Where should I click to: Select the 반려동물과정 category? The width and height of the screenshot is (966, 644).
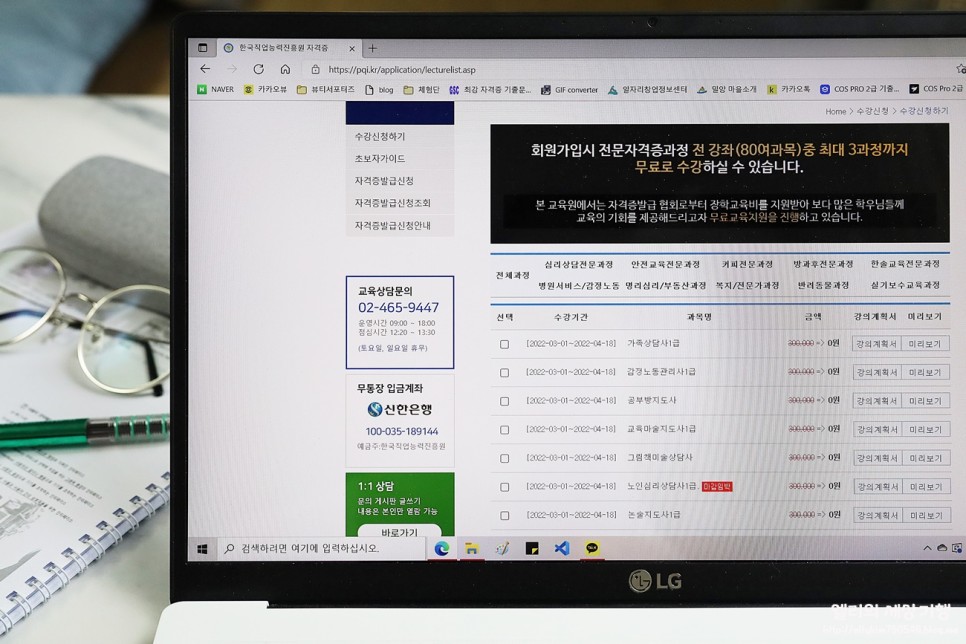(x=823, y=285)
